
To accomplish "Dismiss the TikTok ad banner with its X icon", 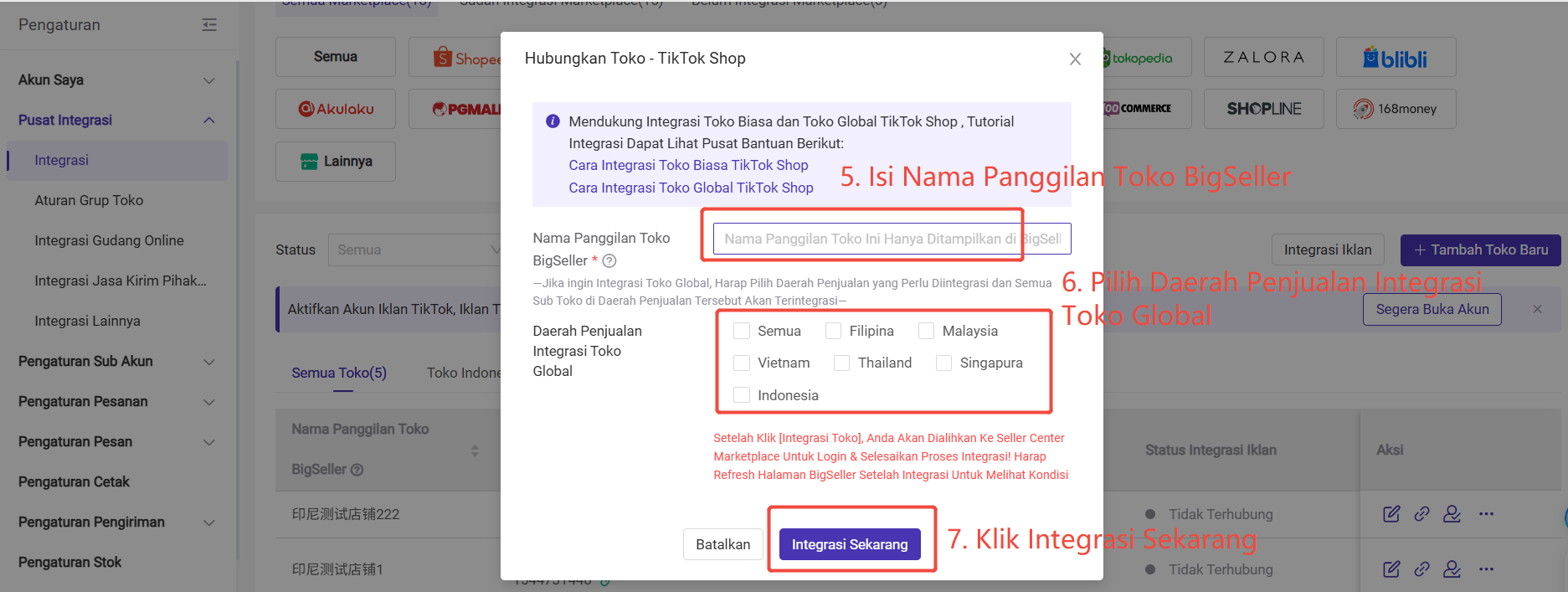I will pos(1537,309).
